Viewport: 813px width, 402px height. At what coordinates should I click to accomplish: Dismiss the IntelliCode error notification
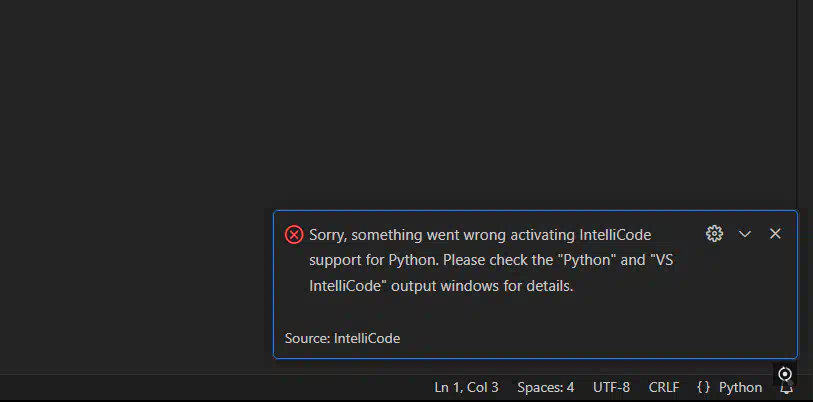(x=775, y=234)
